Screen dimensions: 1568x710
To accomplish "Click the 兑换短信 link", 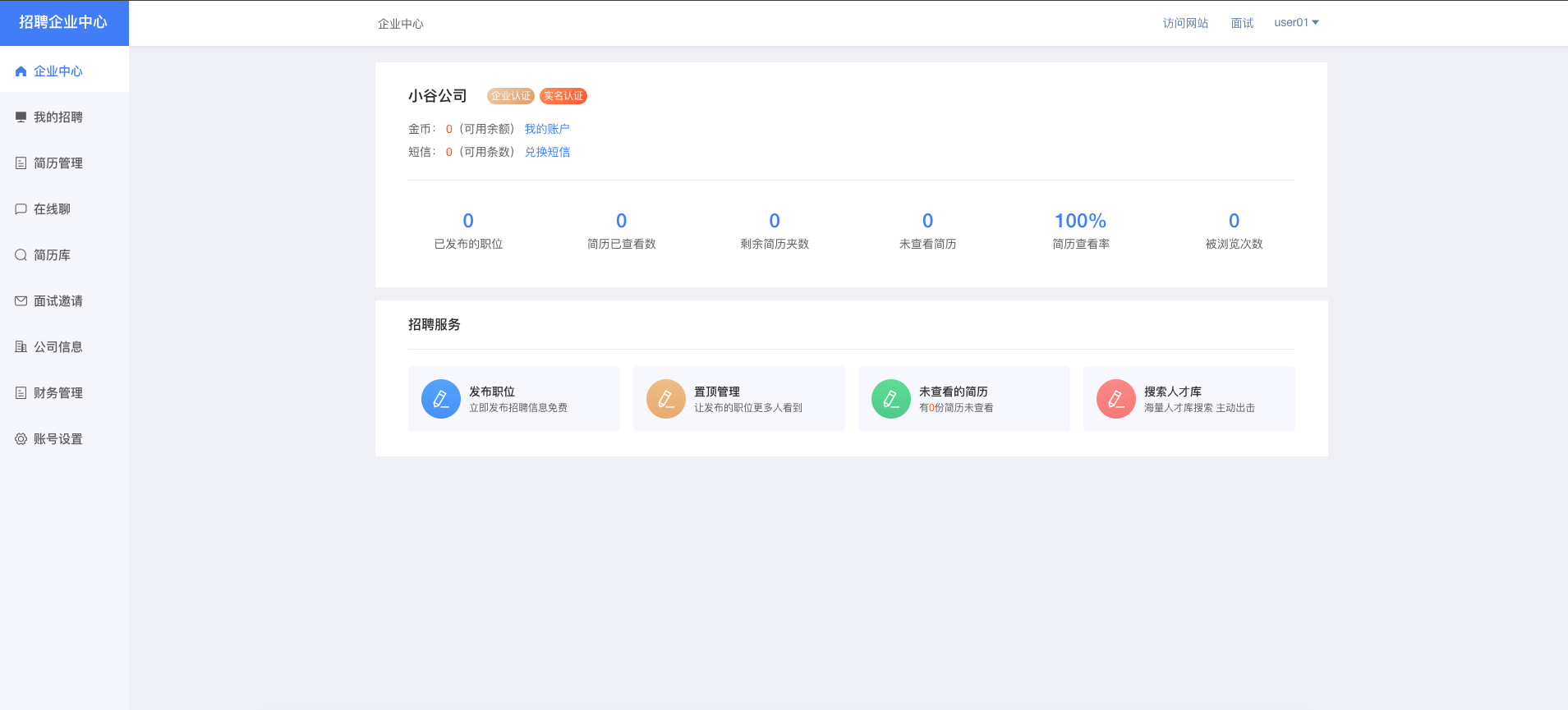I will click(x=547, y=152).
